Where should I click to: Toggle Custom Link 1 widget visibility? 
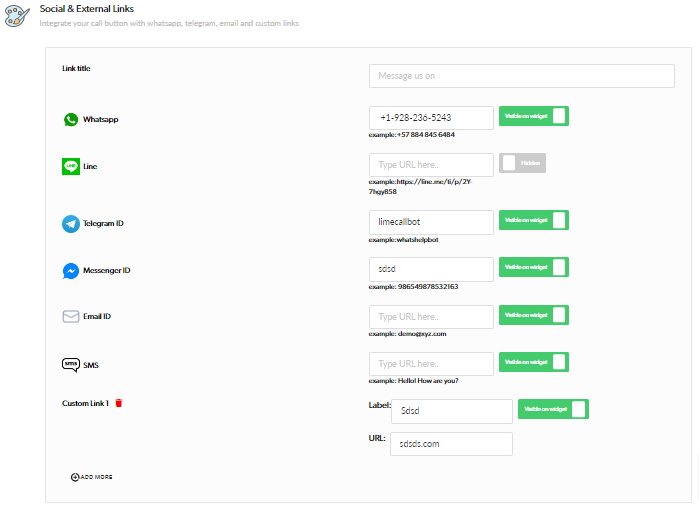(553, 409)
